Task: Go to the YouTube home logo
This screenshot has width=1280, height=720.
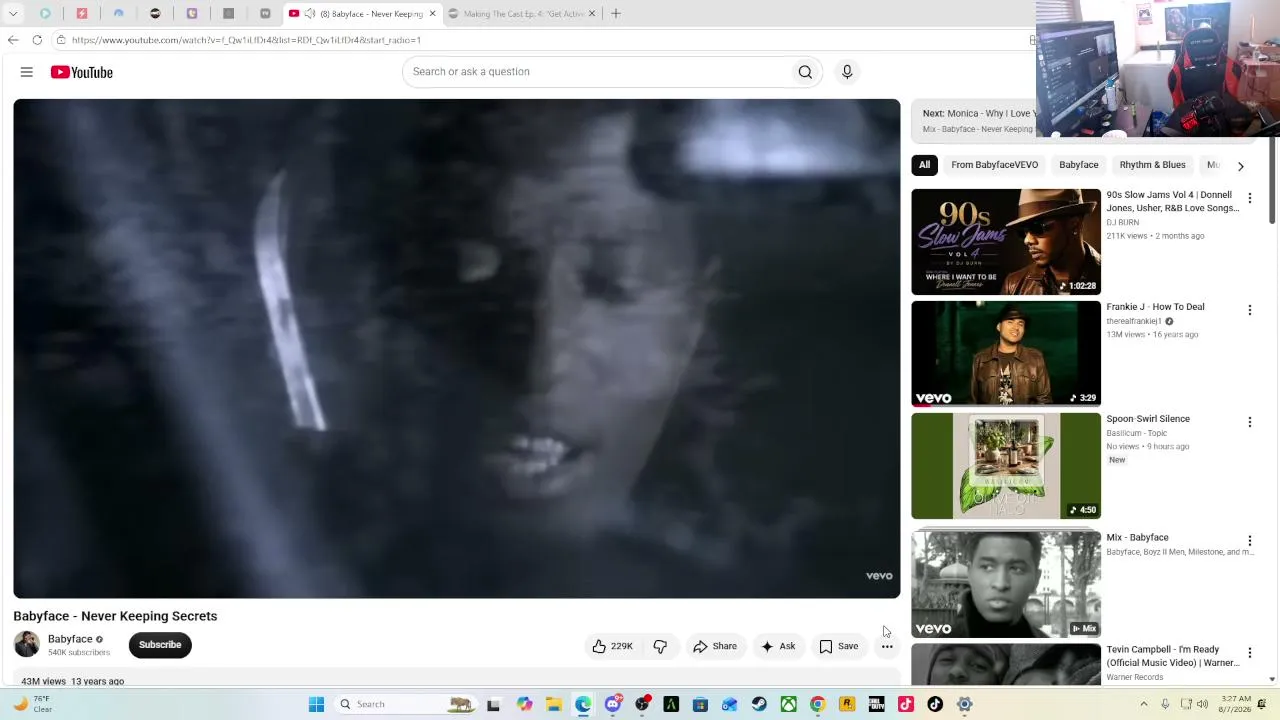Action: [x=82, y=72]
